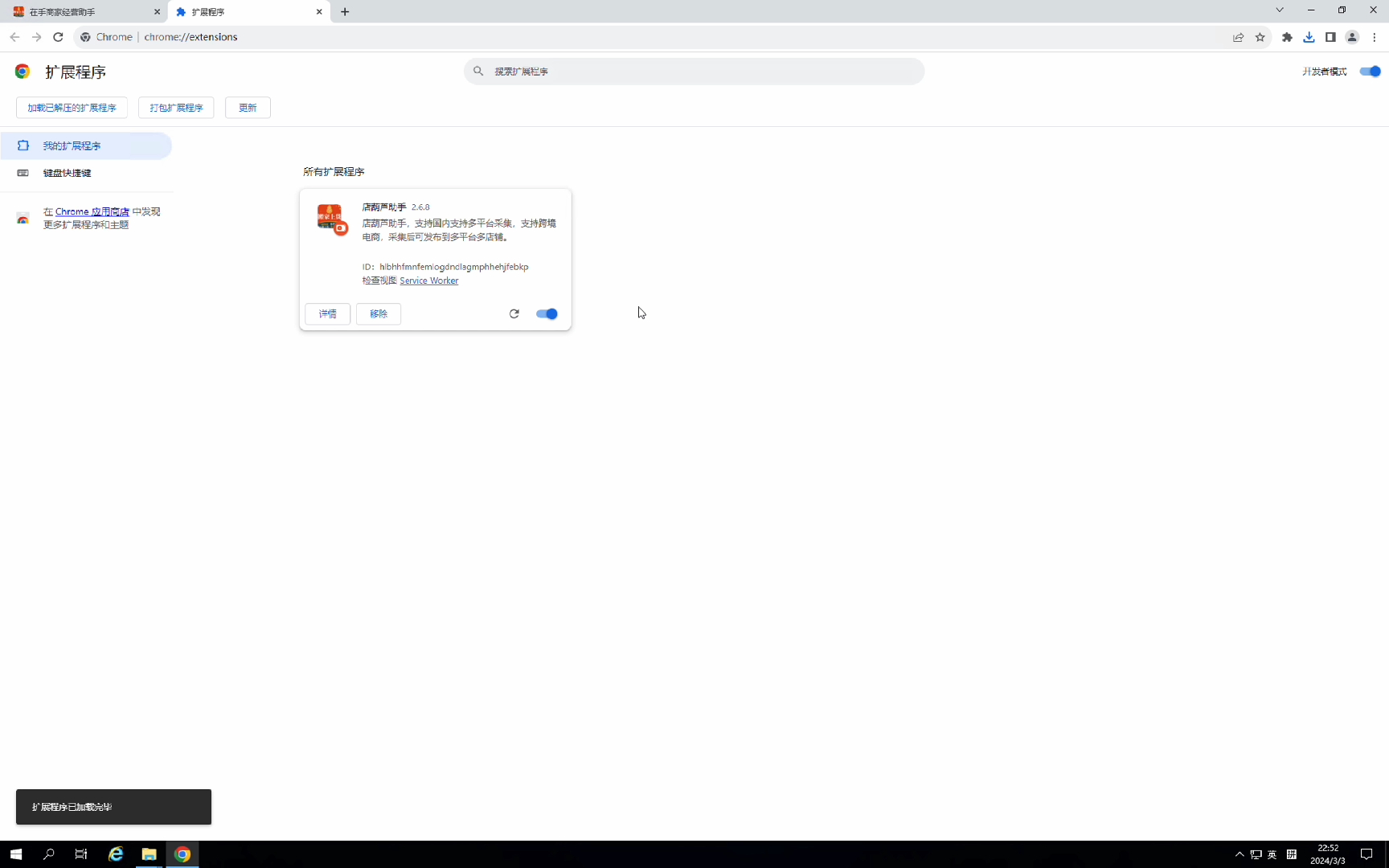1389x868 pixels.
Task: Show hidden system tray icons
Action: pos(1239,854)
